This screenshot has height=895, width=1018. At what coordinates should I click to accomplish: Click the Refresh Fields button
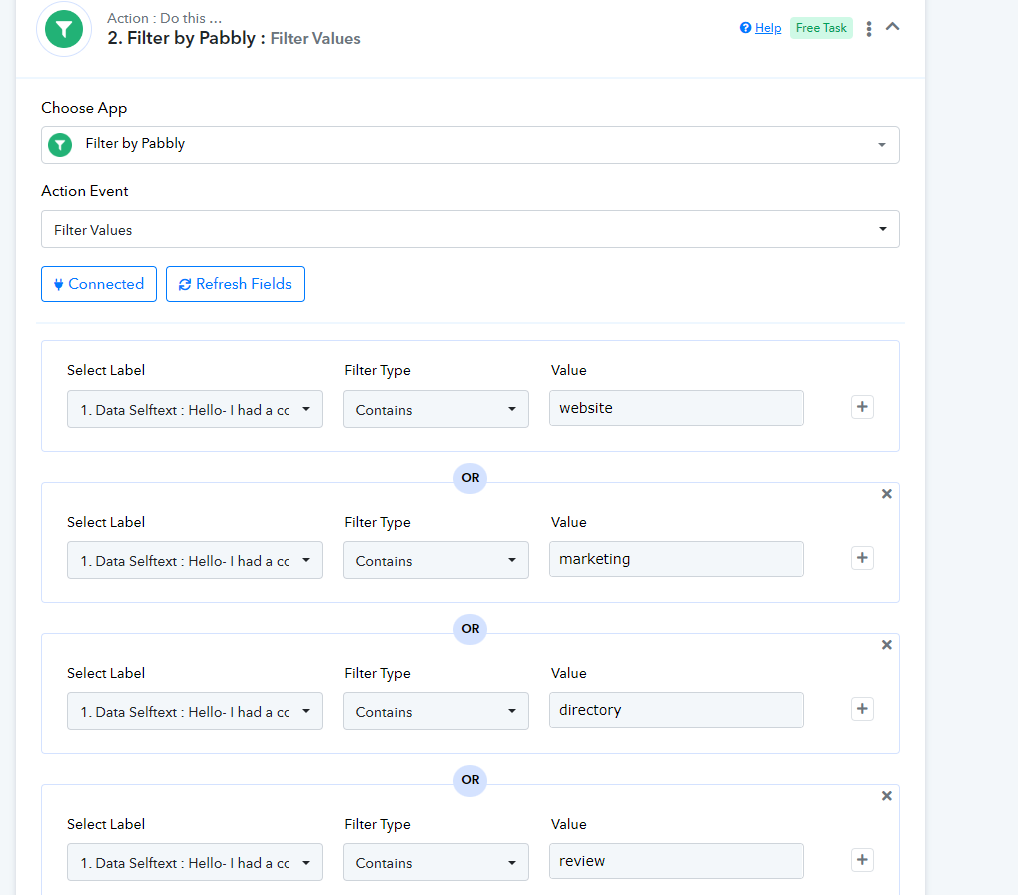pyautogui.click(x=235, y=284)
